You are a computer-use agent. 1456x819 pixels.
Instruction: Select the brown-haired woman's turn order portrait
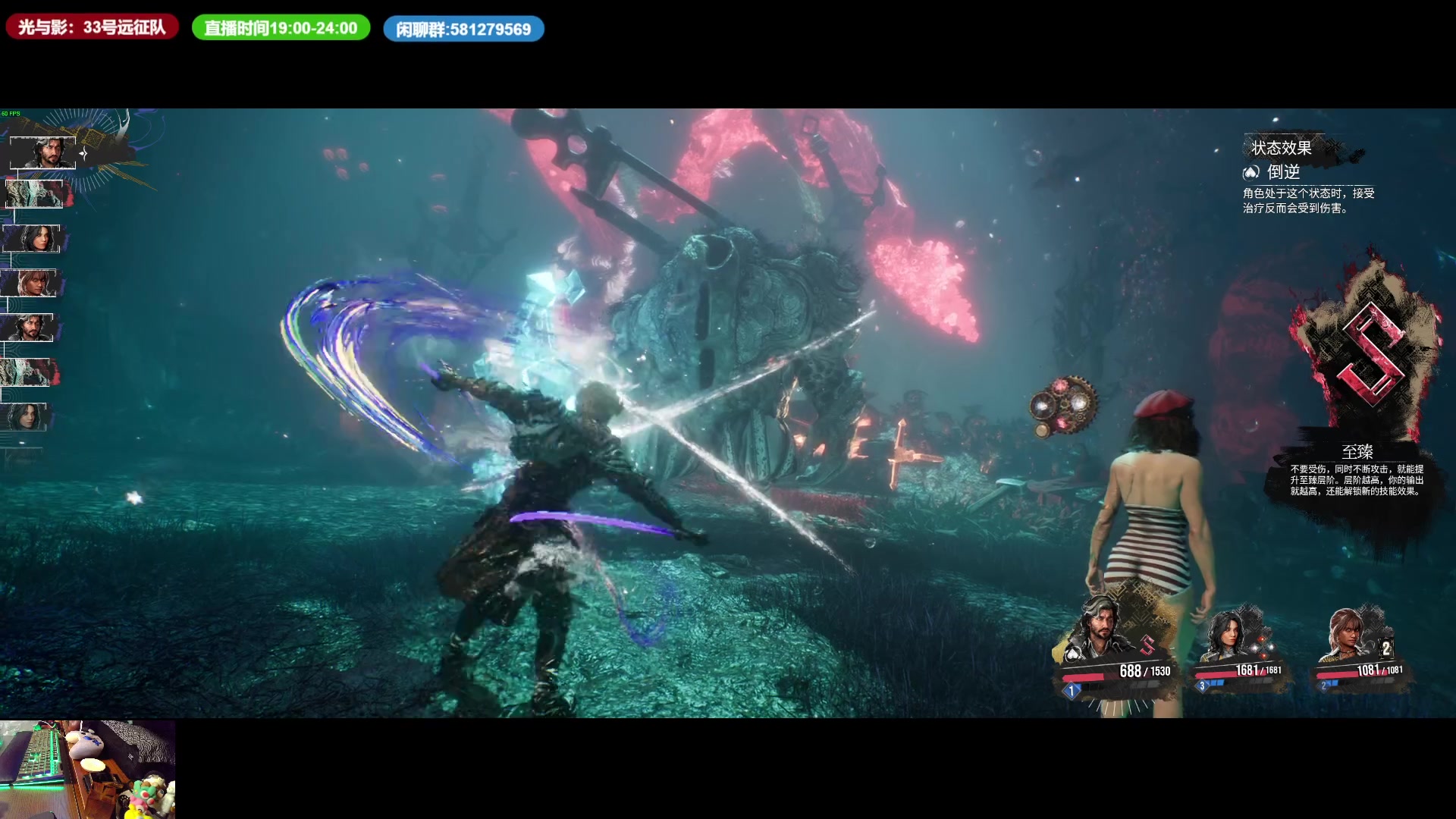click(x=29, y=283)
